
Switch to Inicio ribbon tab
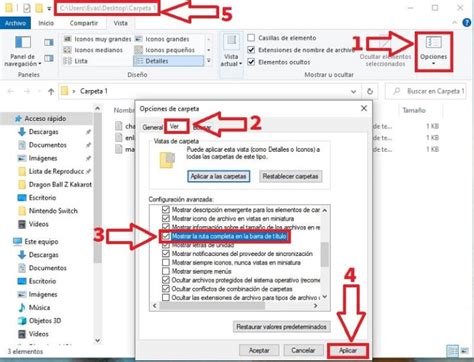(x=46, y=23)
